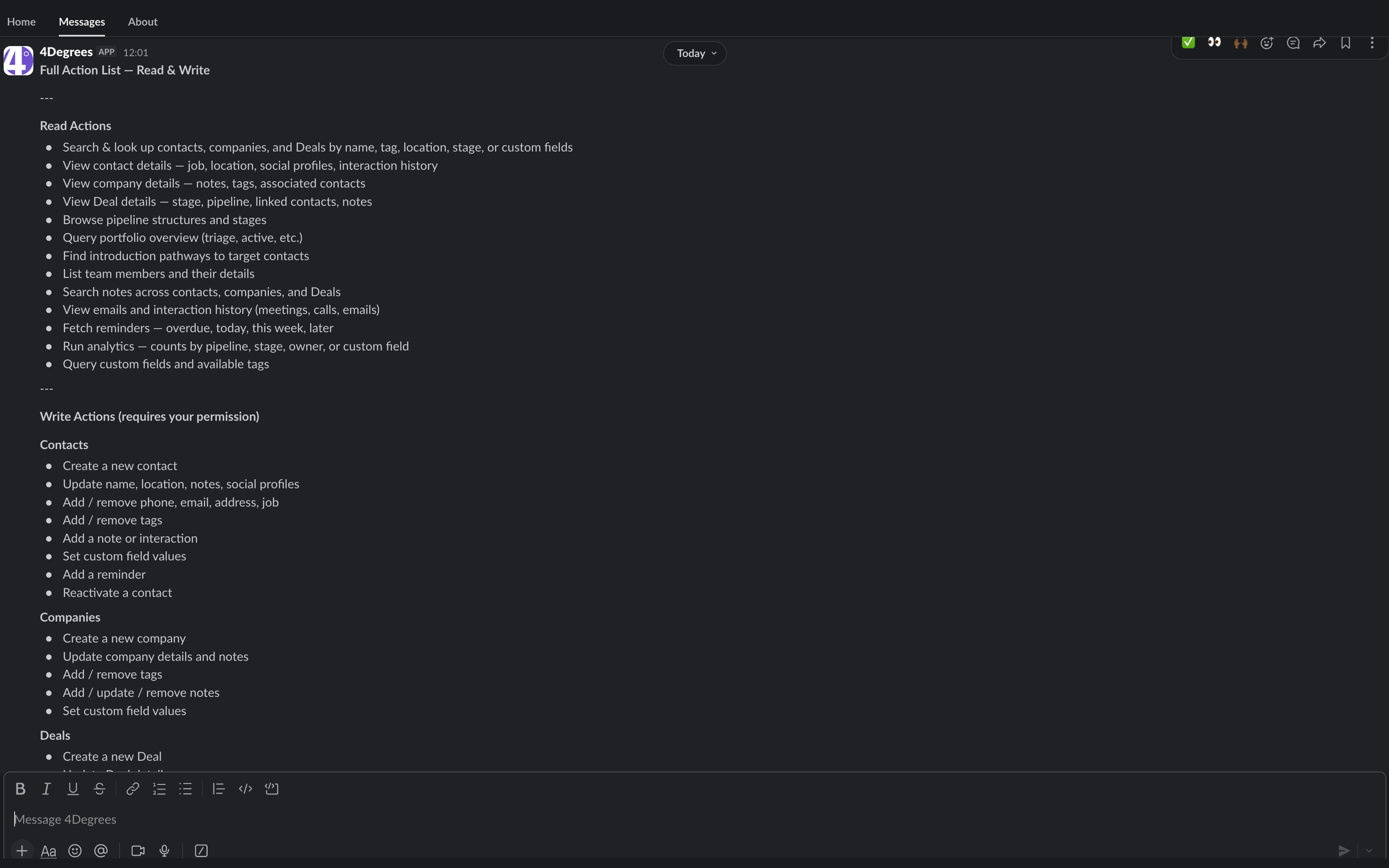Insert a code block
The height and width of the screenshot is (868, 1389).
tap(272, 789)
